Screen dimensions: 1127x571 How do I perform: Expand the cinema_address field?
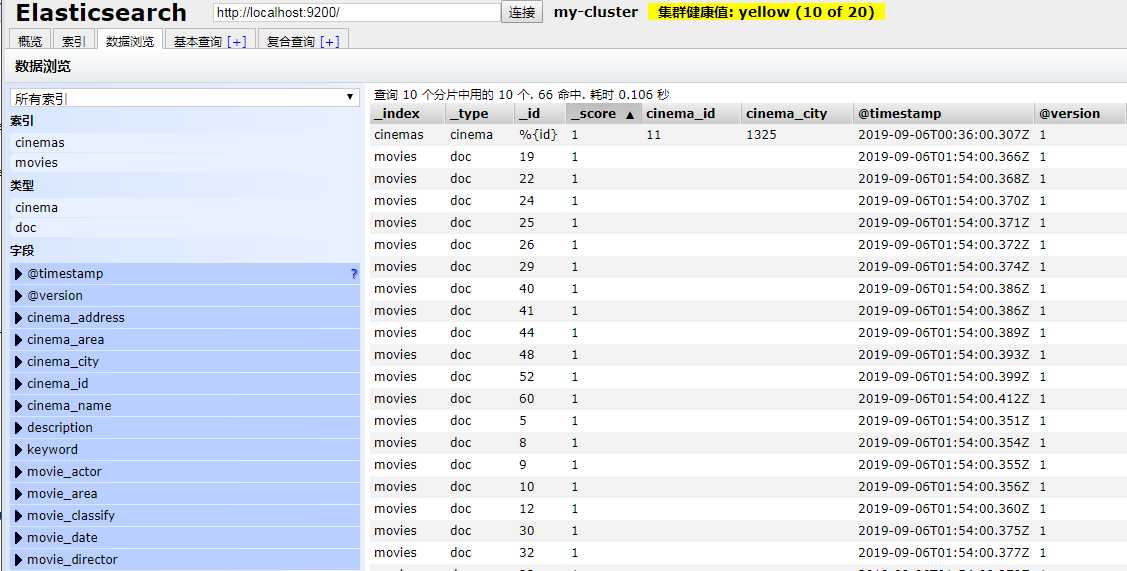pyautogui.click(x=19, y=318)
